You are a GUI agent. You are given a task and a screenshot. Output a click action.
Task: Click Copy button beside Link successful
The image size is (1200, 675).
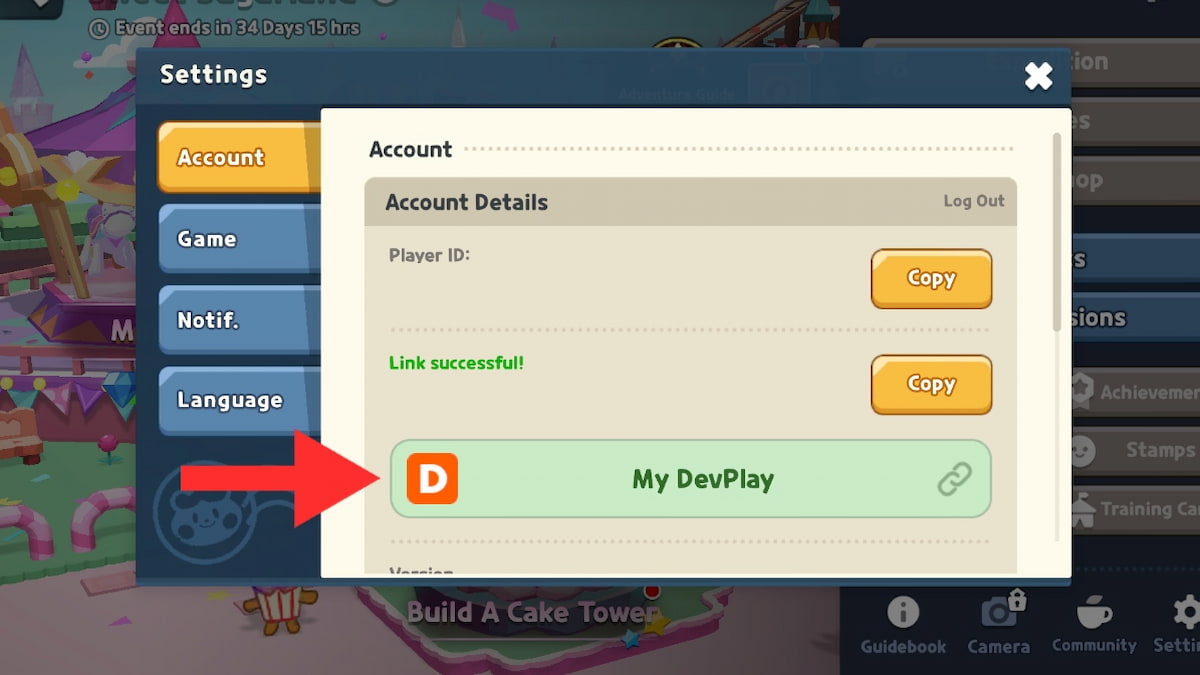[x=931, y=384]
